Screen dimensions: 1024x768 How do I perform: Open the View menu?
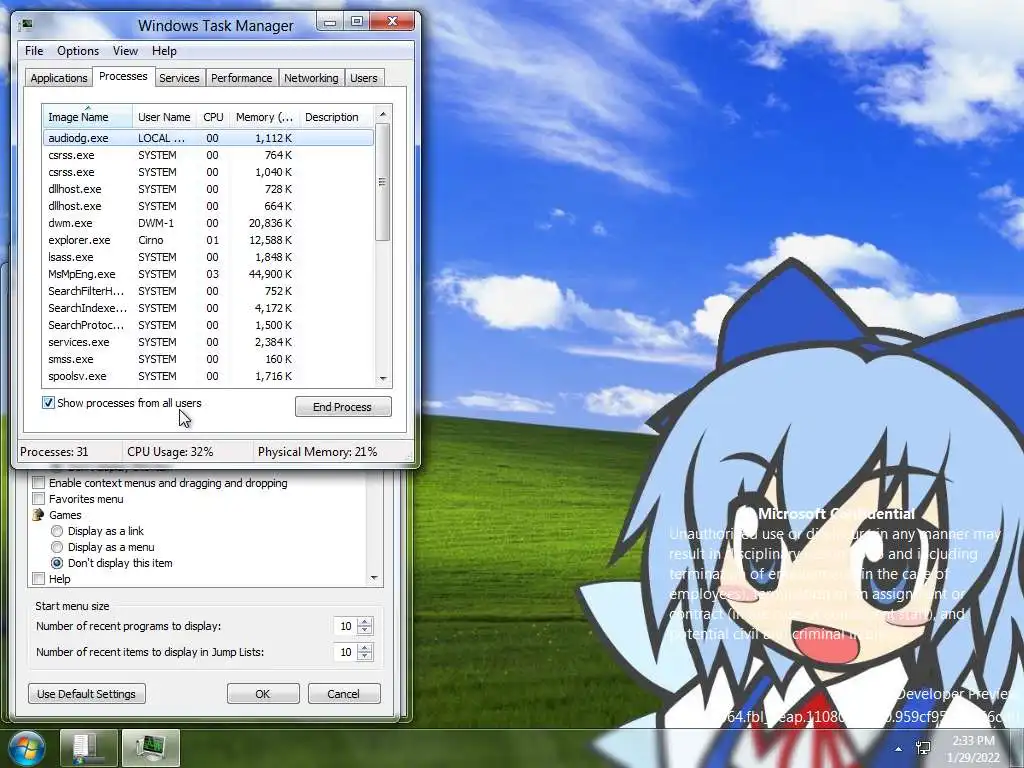click(125, 51)
